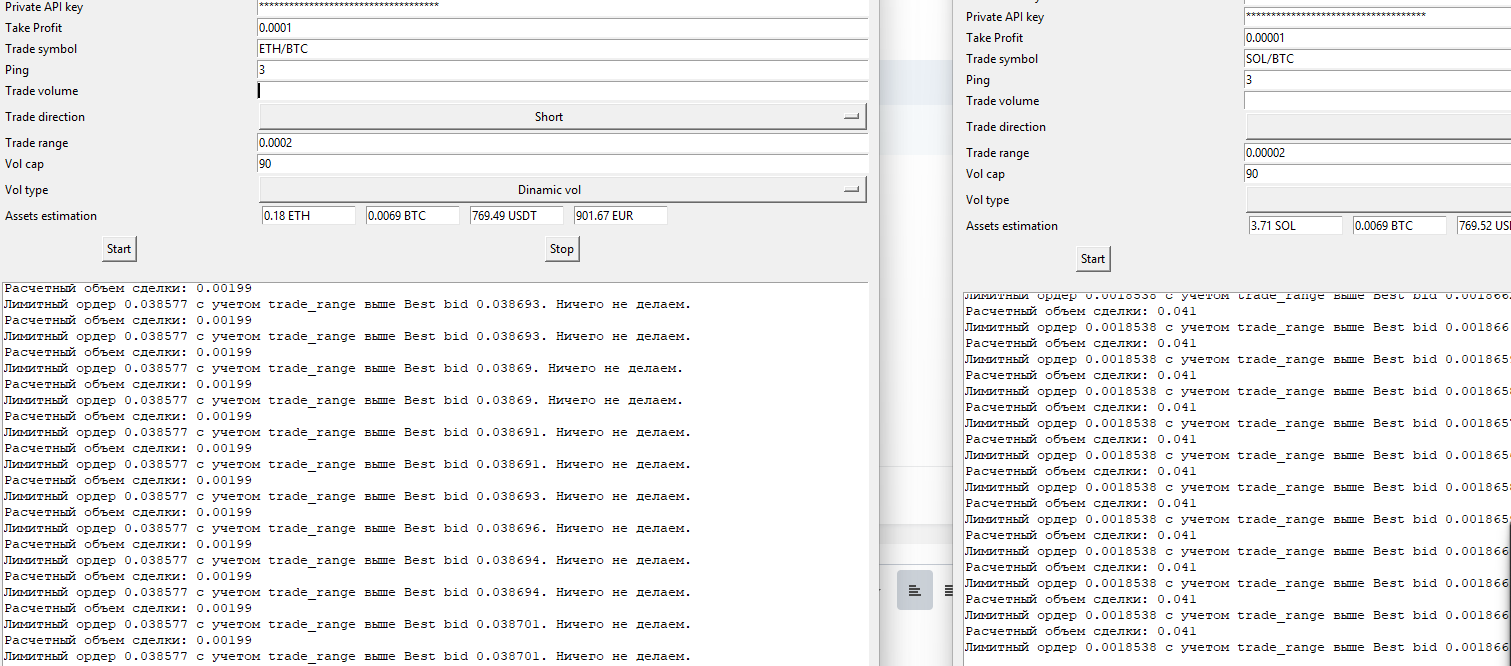Expand the Dinamic vol type dropdown

click(562, 190)
